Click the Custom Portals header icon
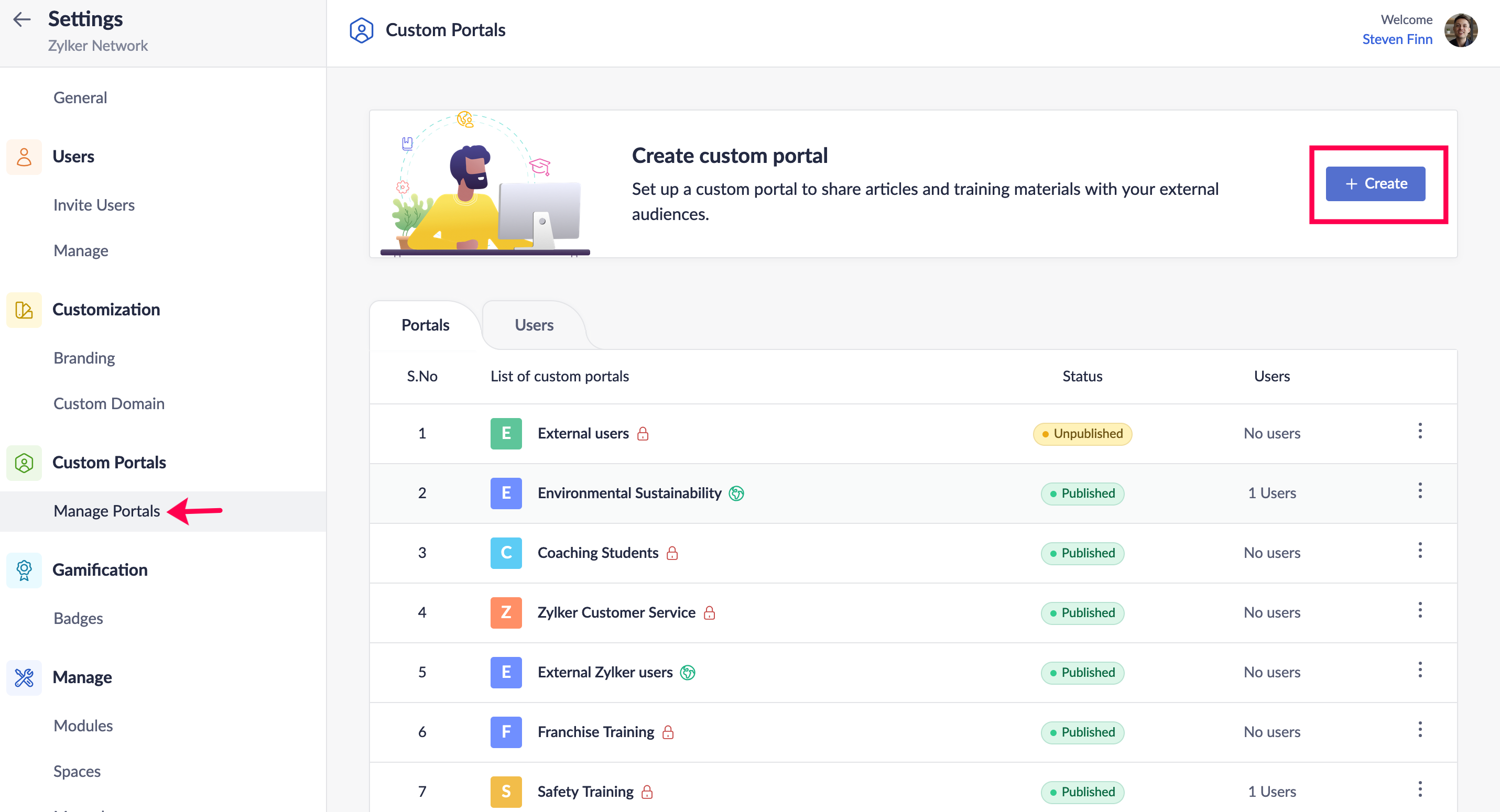Screen dimensions: 1500x812 (x=361, y=30)
